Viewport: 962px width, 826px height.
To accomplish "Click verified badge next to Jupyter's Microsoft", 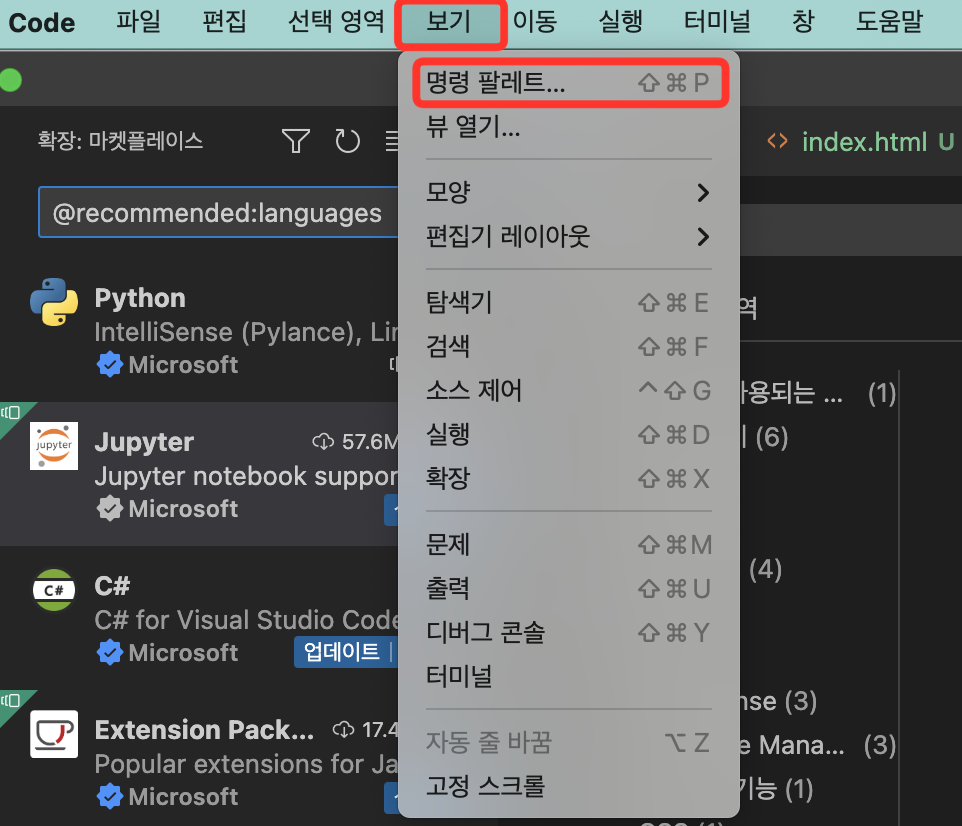I will click(x=110, y=509).
